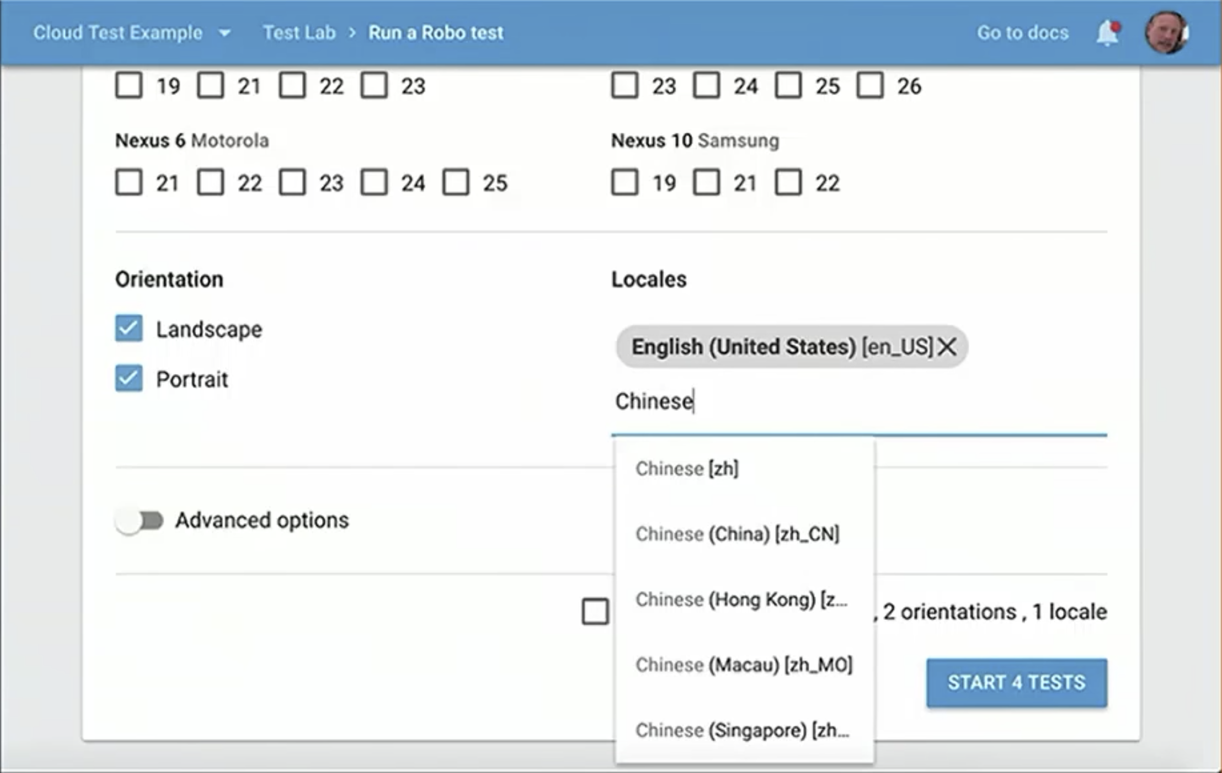Uncheck the Portrait orientation checkbox
Screen dimensions: 1222x773
point(128,379)
